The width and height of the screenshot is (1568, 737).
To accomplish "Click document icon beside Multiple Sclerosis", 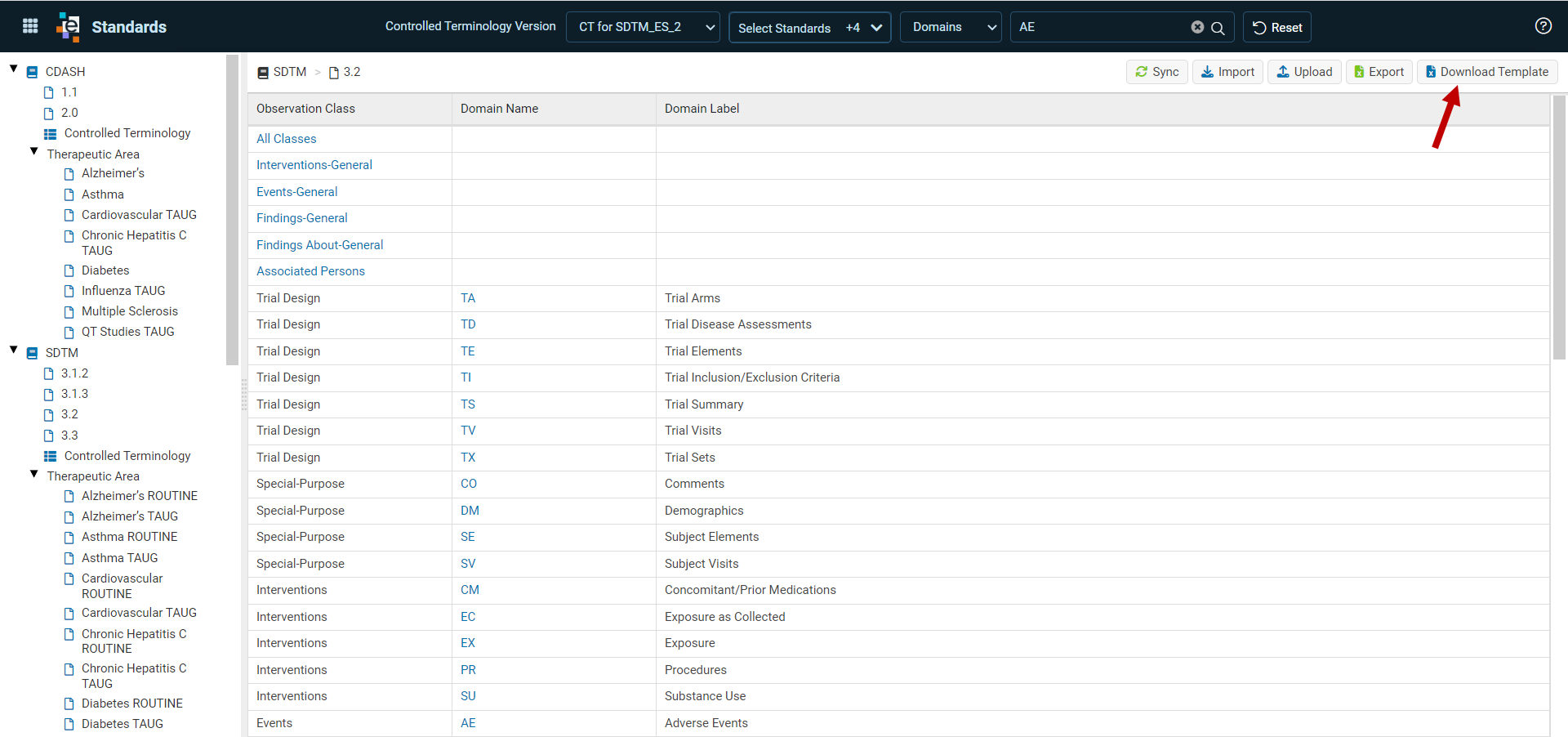I will tap(69, 311).
